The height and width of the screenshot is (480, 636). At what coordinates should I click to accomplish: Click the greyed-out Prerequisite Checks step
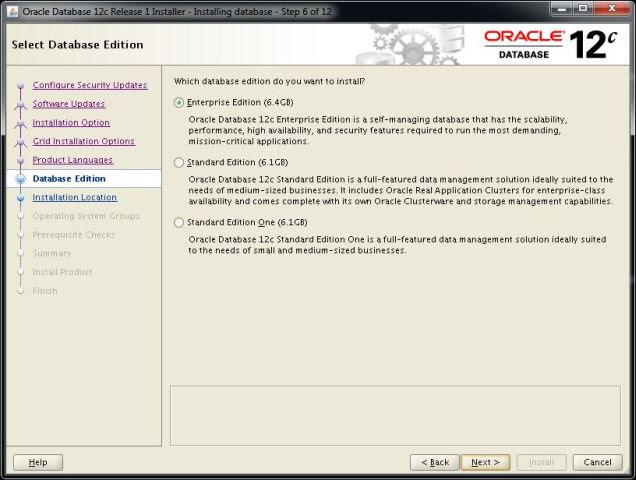pos(74,235)
